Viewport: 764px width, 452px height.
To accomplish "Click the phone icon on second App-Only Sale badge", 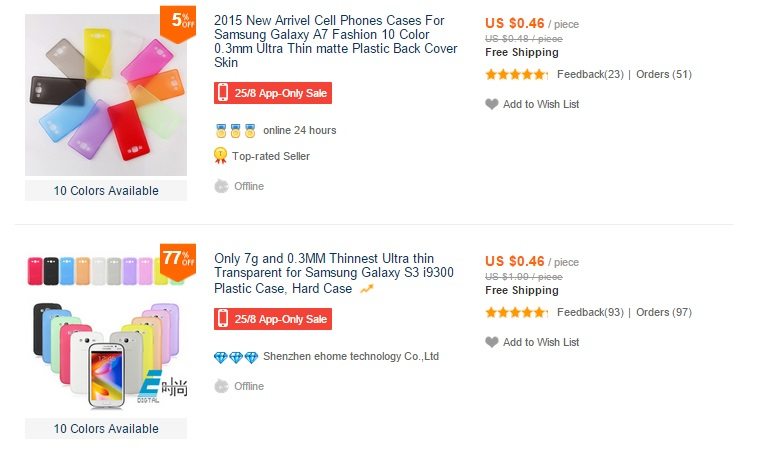I will pyautogui.click(x=223, y=319).
